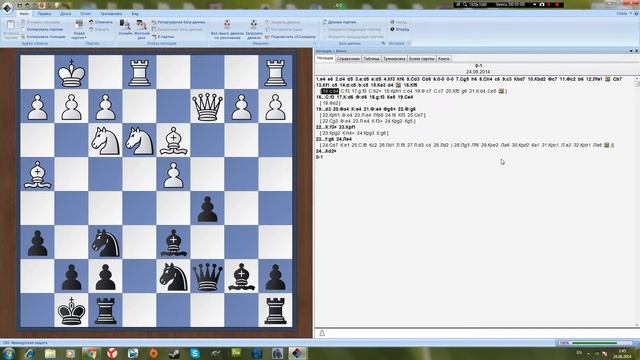Click Референтная база данных
The width and height of the screenshot is (640, 360).
pyautogui.click(x=178, y=22)
